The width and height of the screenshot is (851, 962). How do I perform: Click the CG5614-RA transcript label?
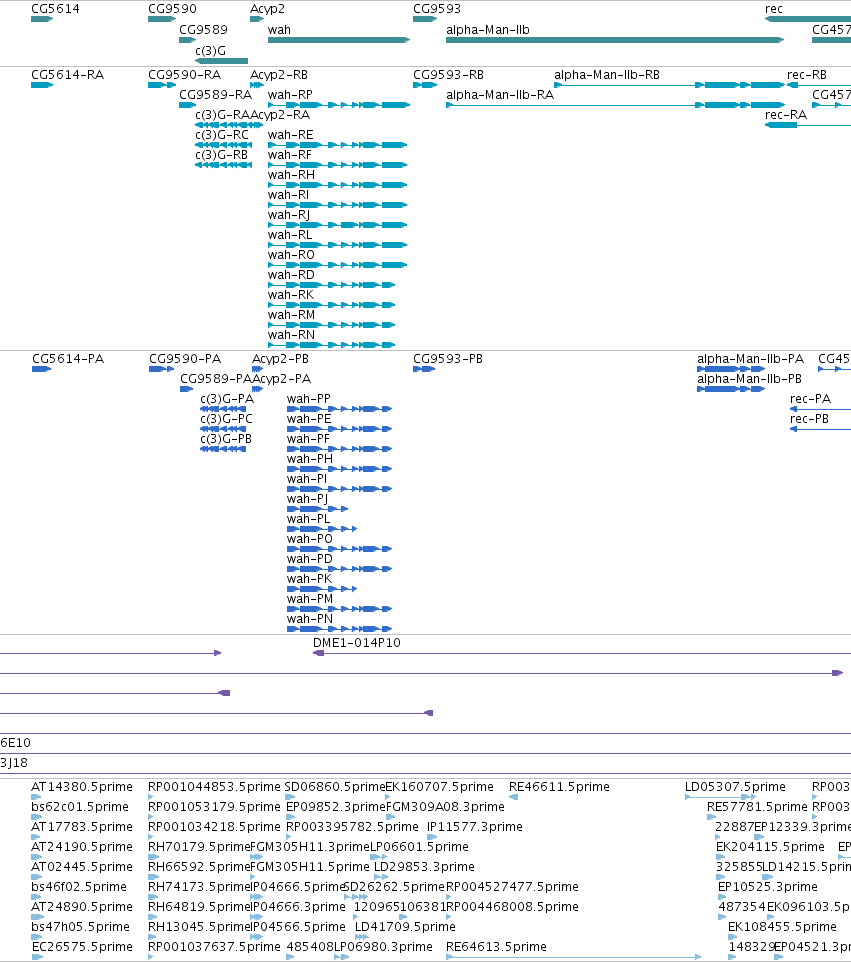point(67,75)
